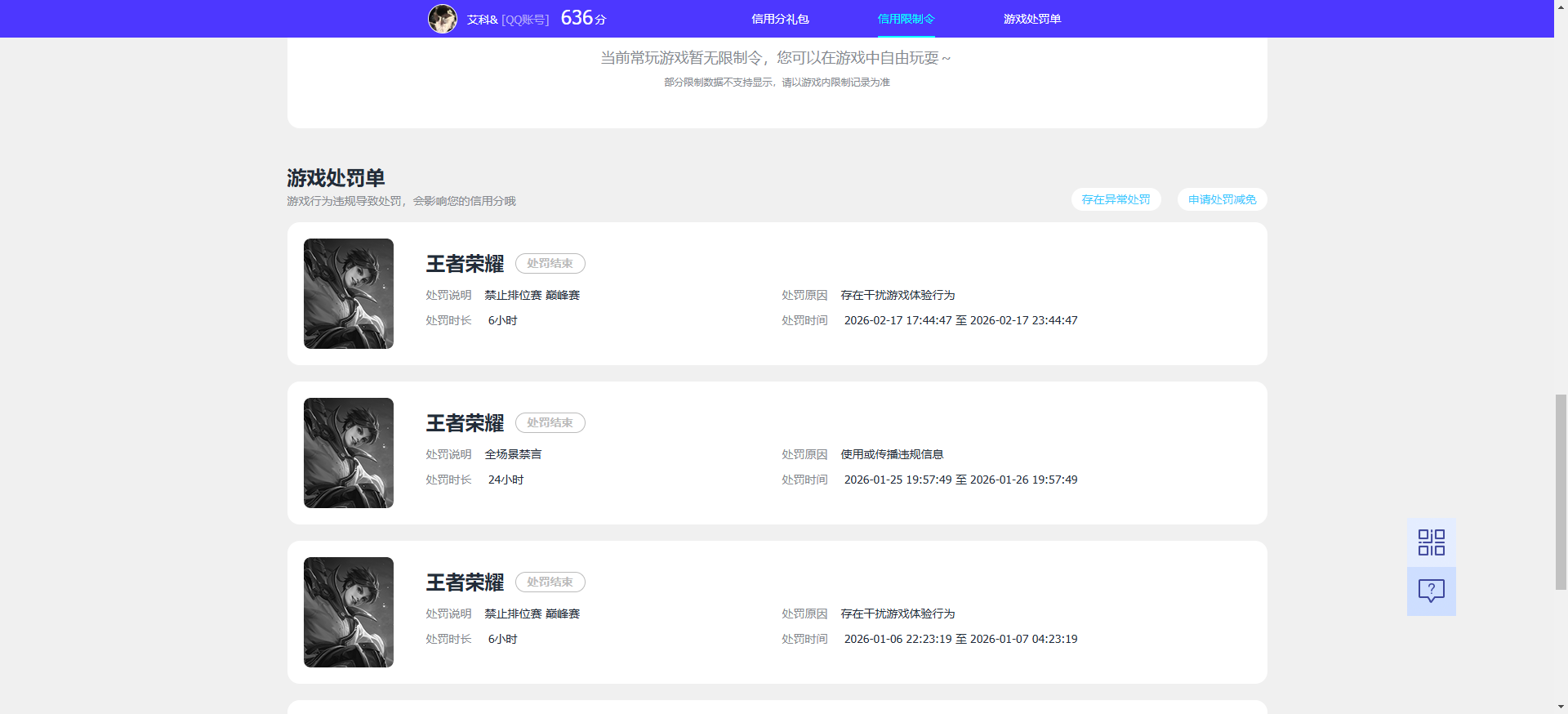Switch to the 信用限制令 tab
Image resolution: width=1568 pixels, height=714 pixels.
906,19
